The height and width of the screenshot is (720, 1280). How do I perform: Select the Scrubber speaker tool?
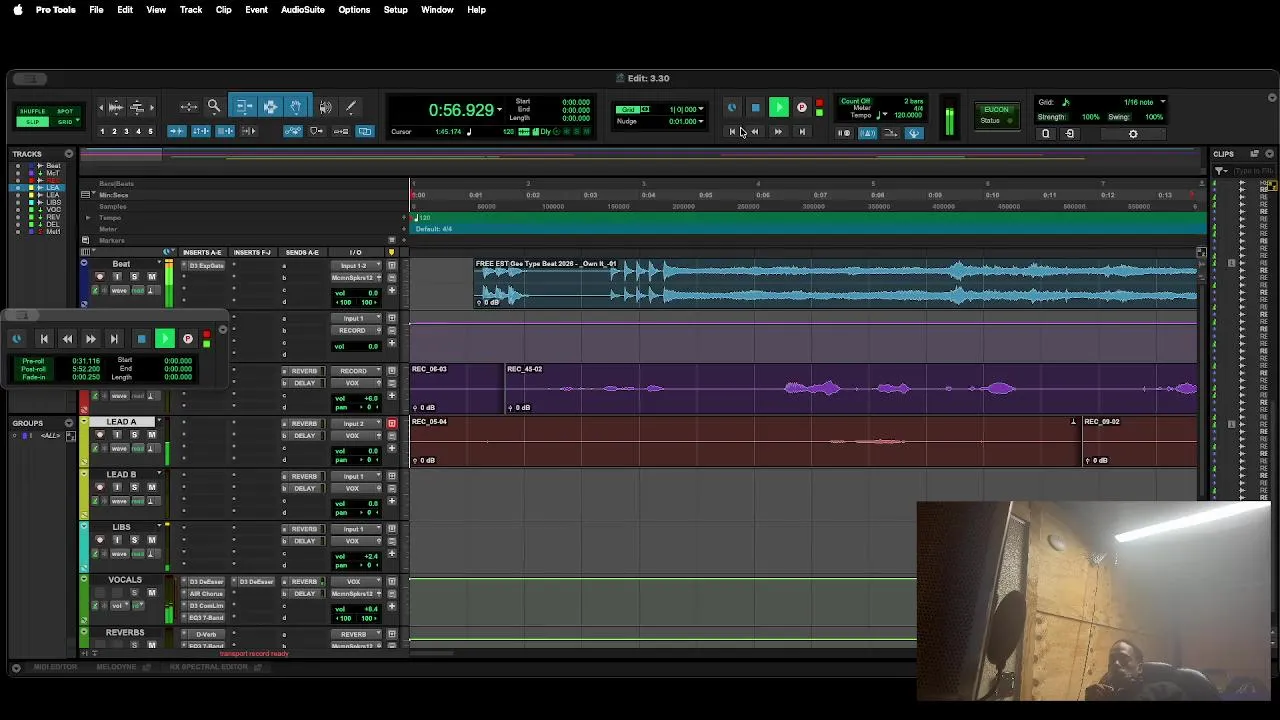(x=326, y=106)
